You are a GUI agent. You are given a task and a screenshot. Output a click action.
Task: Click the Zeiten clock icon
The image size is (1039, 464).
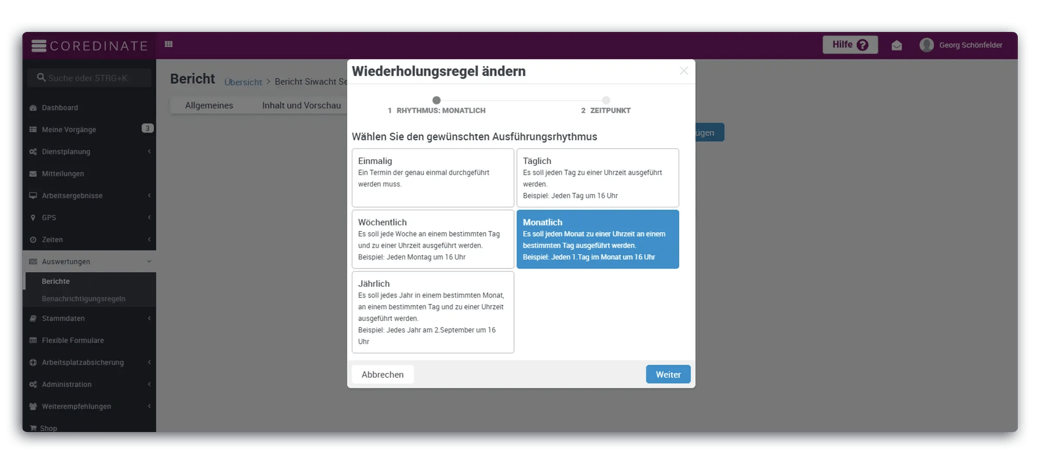pyautogui.click(x=33, y=240)
